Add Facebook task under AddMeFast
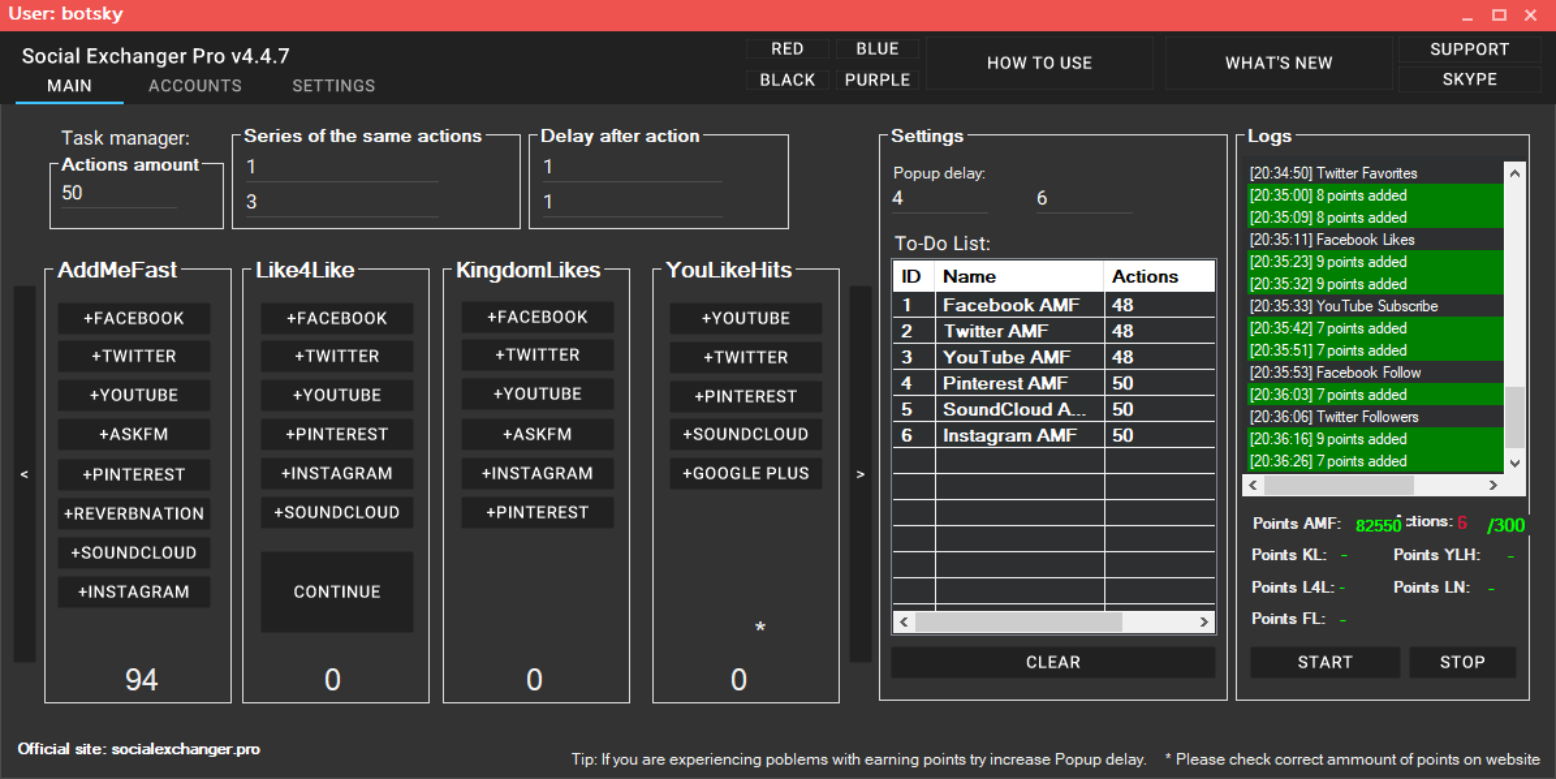This screenshot has height=779, width=1556. click(x=134, y=319)
